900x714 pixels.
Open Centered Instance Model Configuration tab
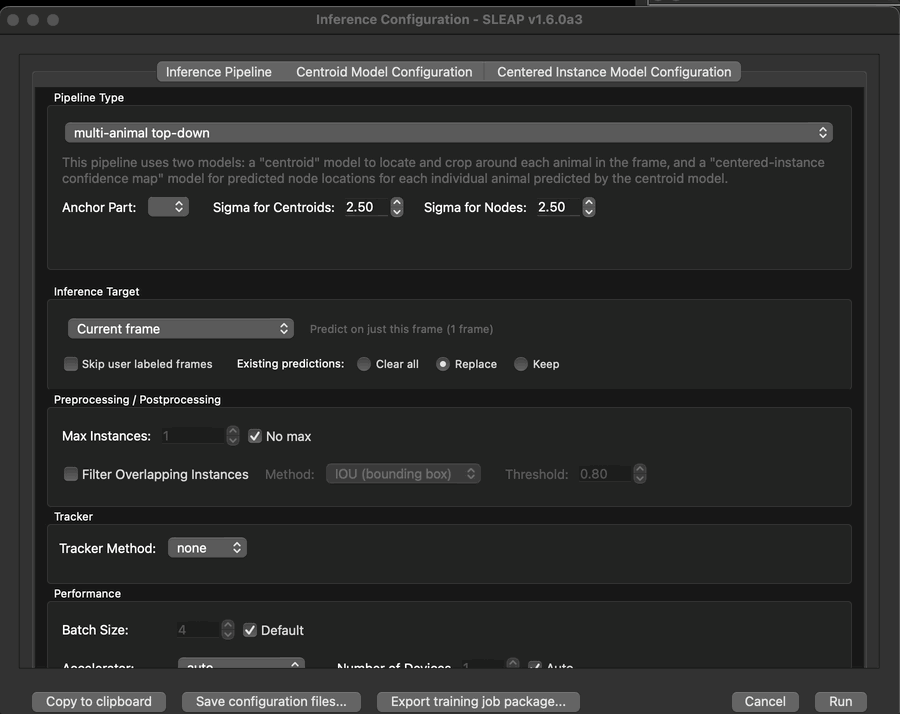[x=614, y=72]
